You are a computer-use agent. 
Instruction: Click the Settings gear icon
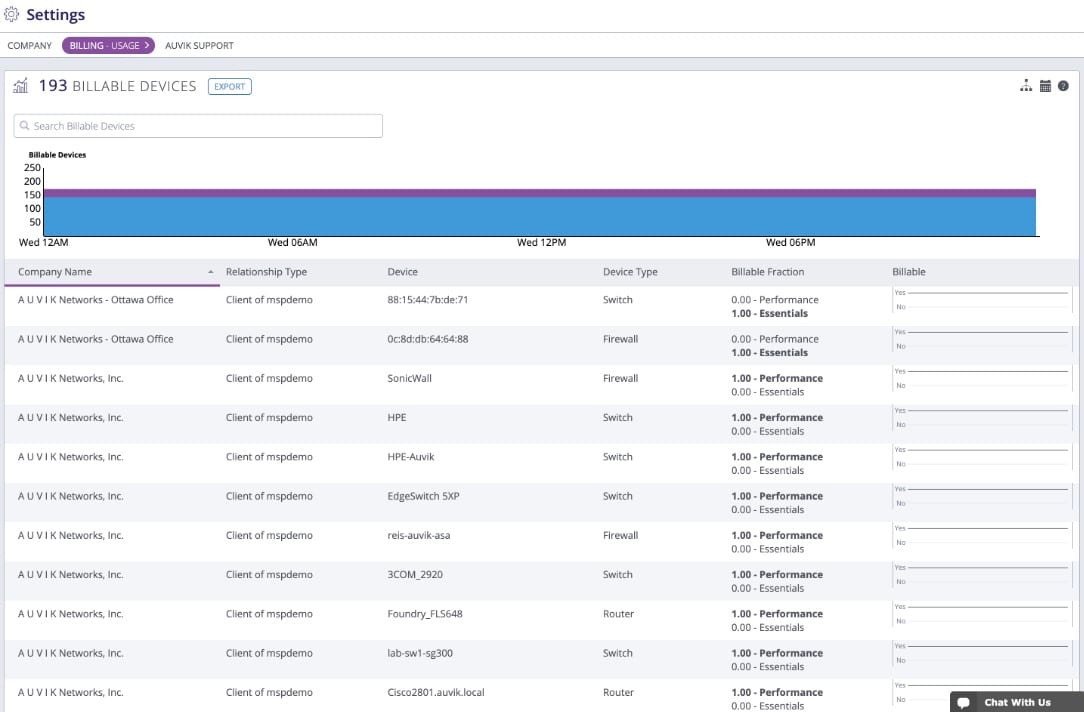click(x=12, y=14)
